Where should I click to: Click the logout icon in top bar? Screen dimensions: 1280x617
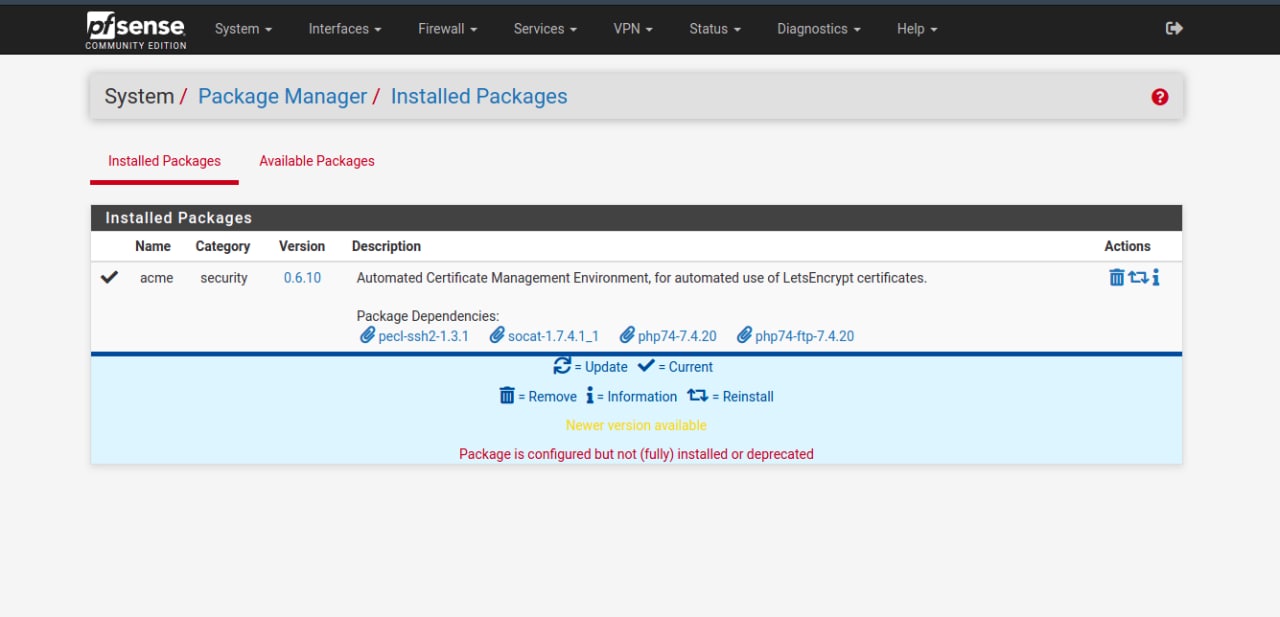point(1174,29)
